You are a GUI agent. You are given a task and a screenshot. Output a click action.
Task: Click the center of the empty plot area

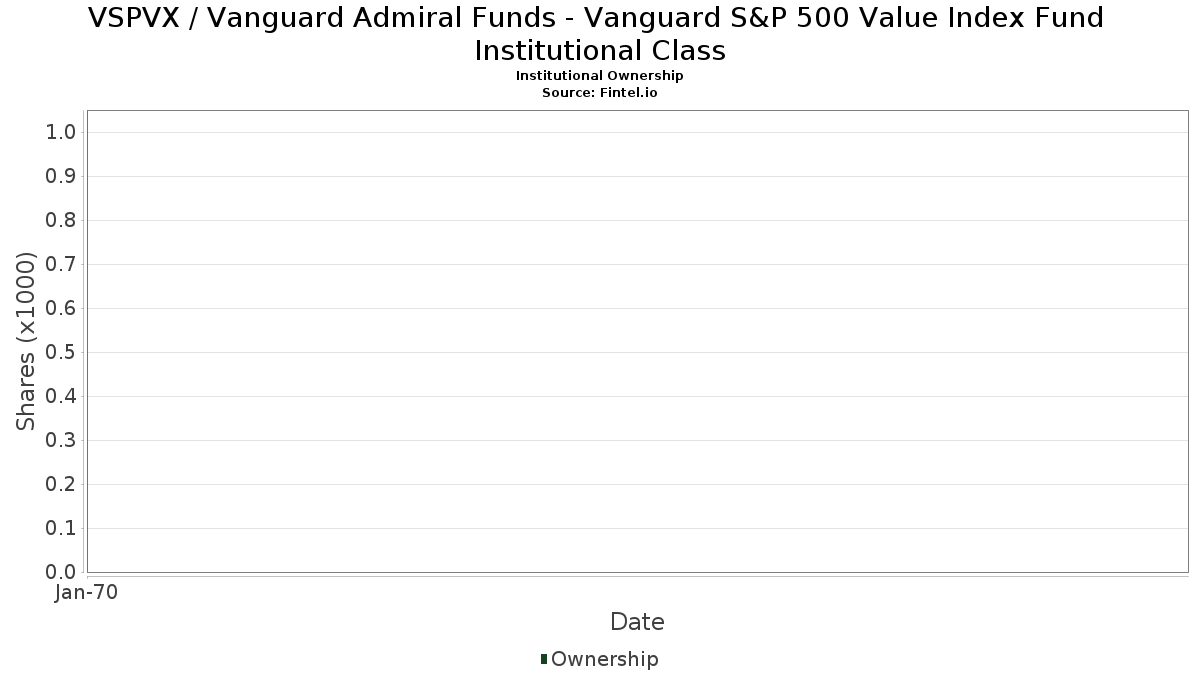pyautogui.click(x=637, y=341)
